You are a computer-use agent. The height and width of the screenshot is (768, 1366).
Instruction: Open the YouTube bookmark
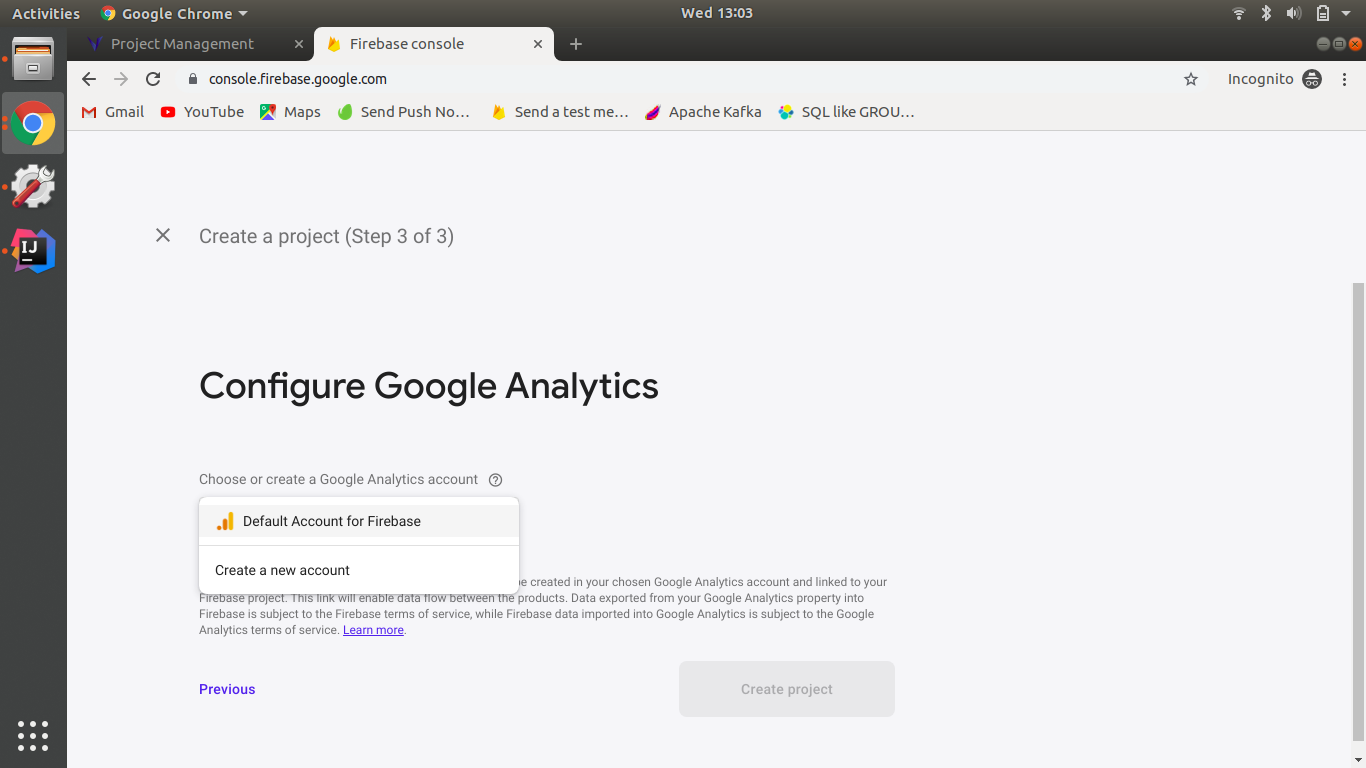202,112
